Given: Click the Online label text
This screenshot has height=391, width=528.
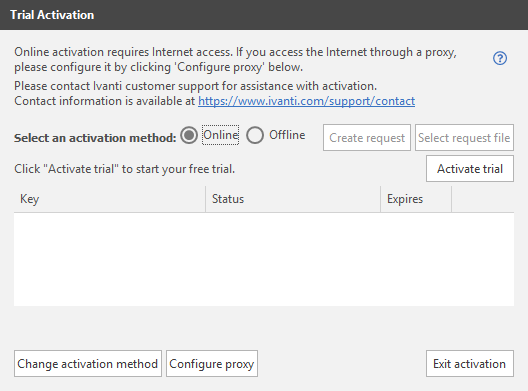Looking at the screenshot, I should tap(221, 135).
